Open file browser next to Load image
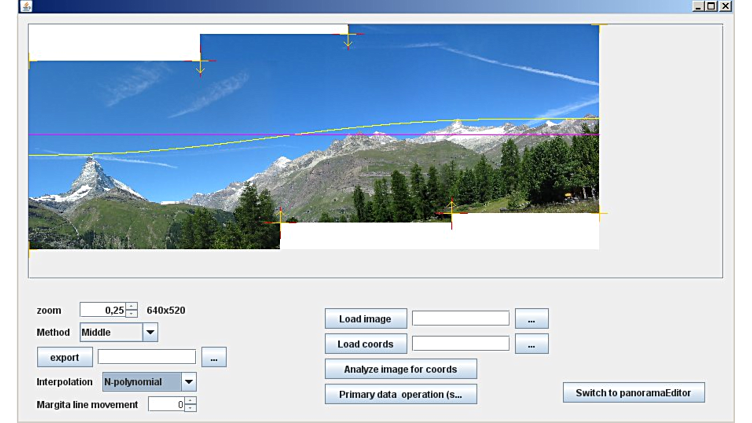The image size is (752, 423). 531,319
